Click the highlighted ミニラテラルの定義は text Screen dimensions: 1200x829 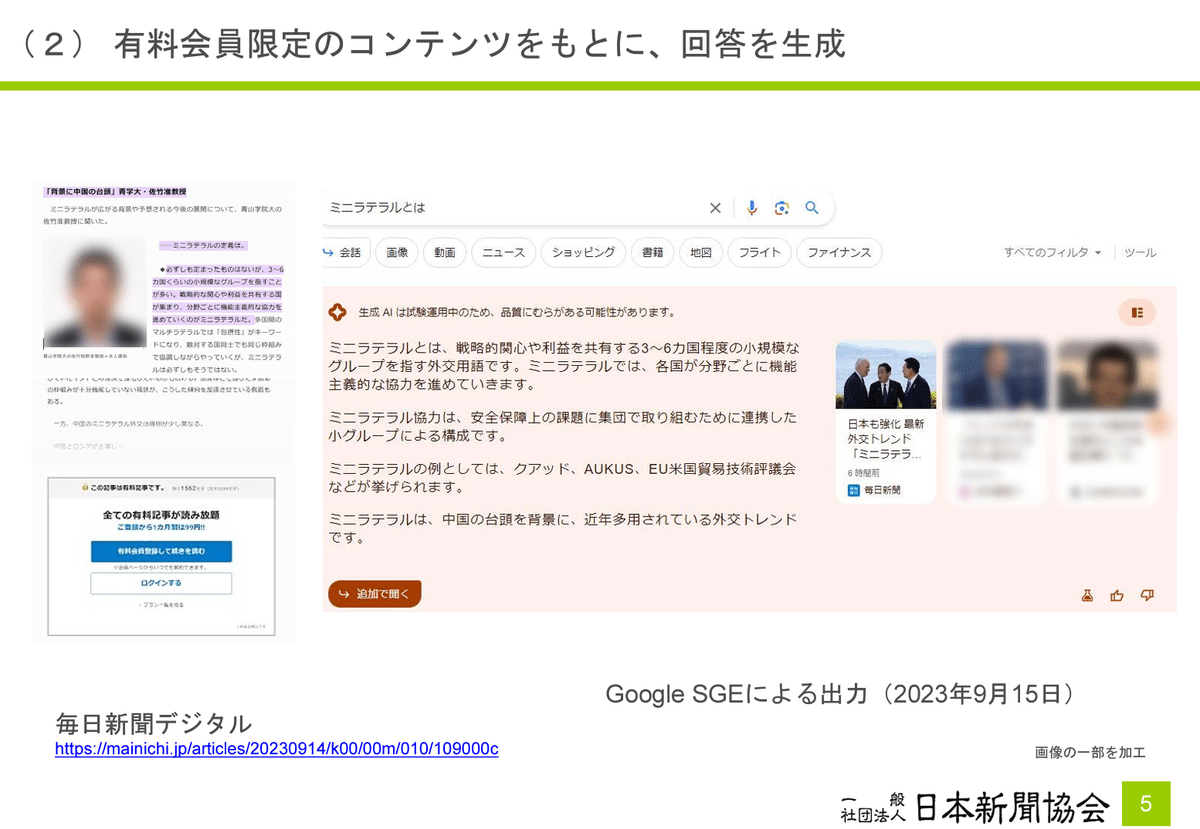[x=202, y=245]
